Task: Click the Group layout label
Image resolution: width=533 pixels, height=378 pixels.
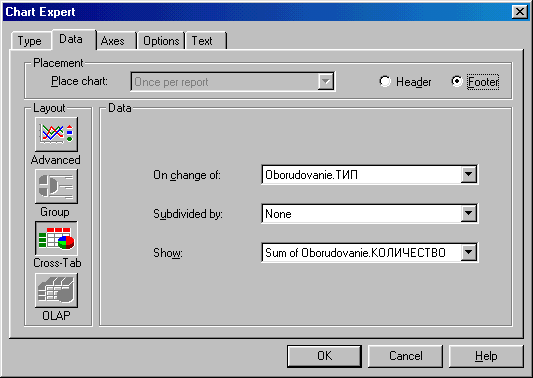Action: (x=55, y=212)
